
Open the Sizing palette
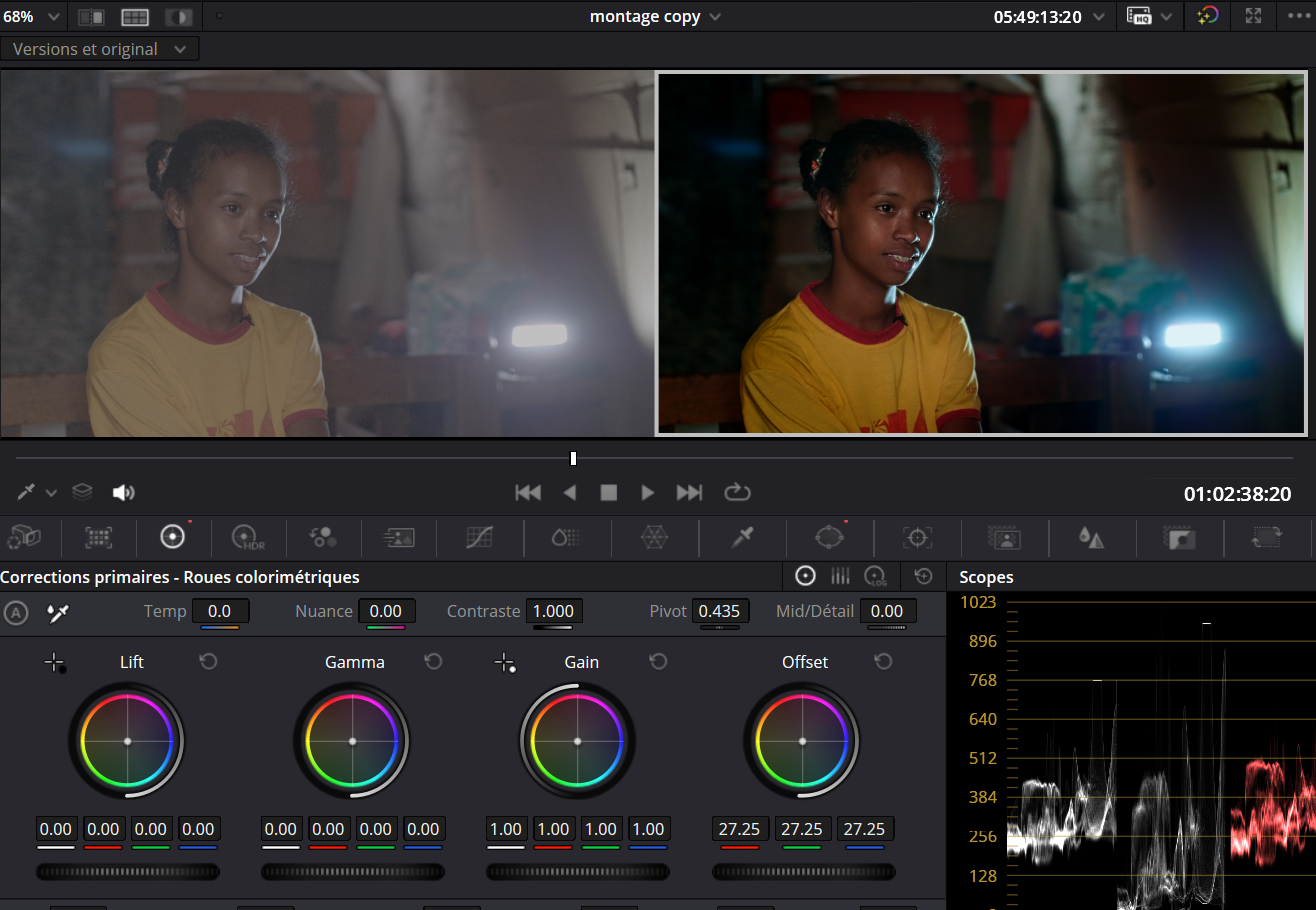tap(1267, 538)
